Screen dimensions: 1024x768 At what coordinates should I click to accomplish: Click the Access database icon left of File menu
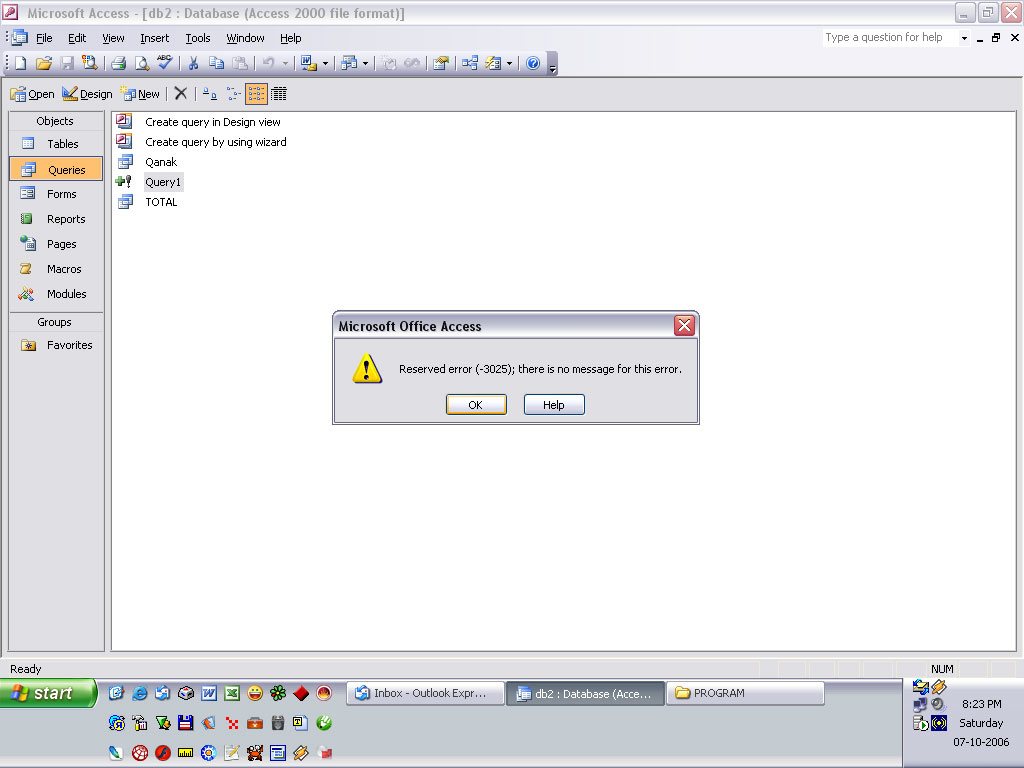[19, 38]
